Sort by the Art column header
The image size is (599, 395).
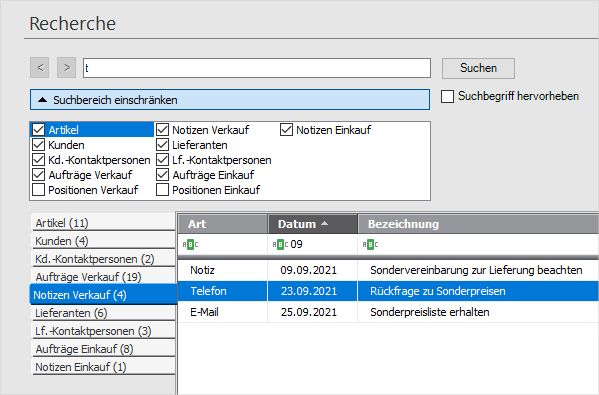coord(223,224)
